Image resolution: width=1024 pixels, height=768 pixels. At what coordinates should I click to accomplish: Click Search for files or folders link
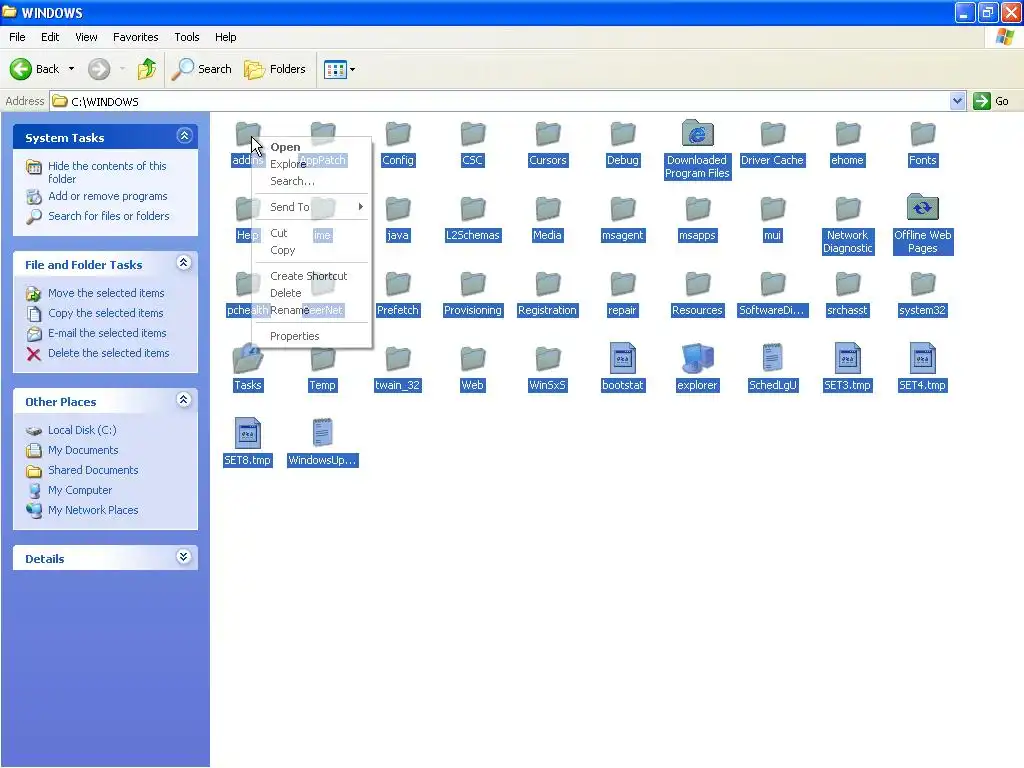(108, 216)
